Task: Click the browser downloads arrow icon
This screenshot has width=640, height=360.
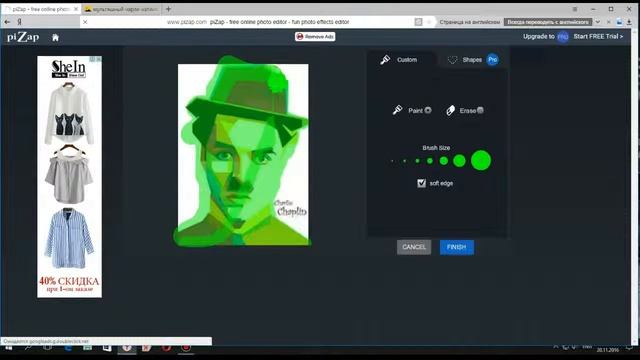Action: [629, 22]
